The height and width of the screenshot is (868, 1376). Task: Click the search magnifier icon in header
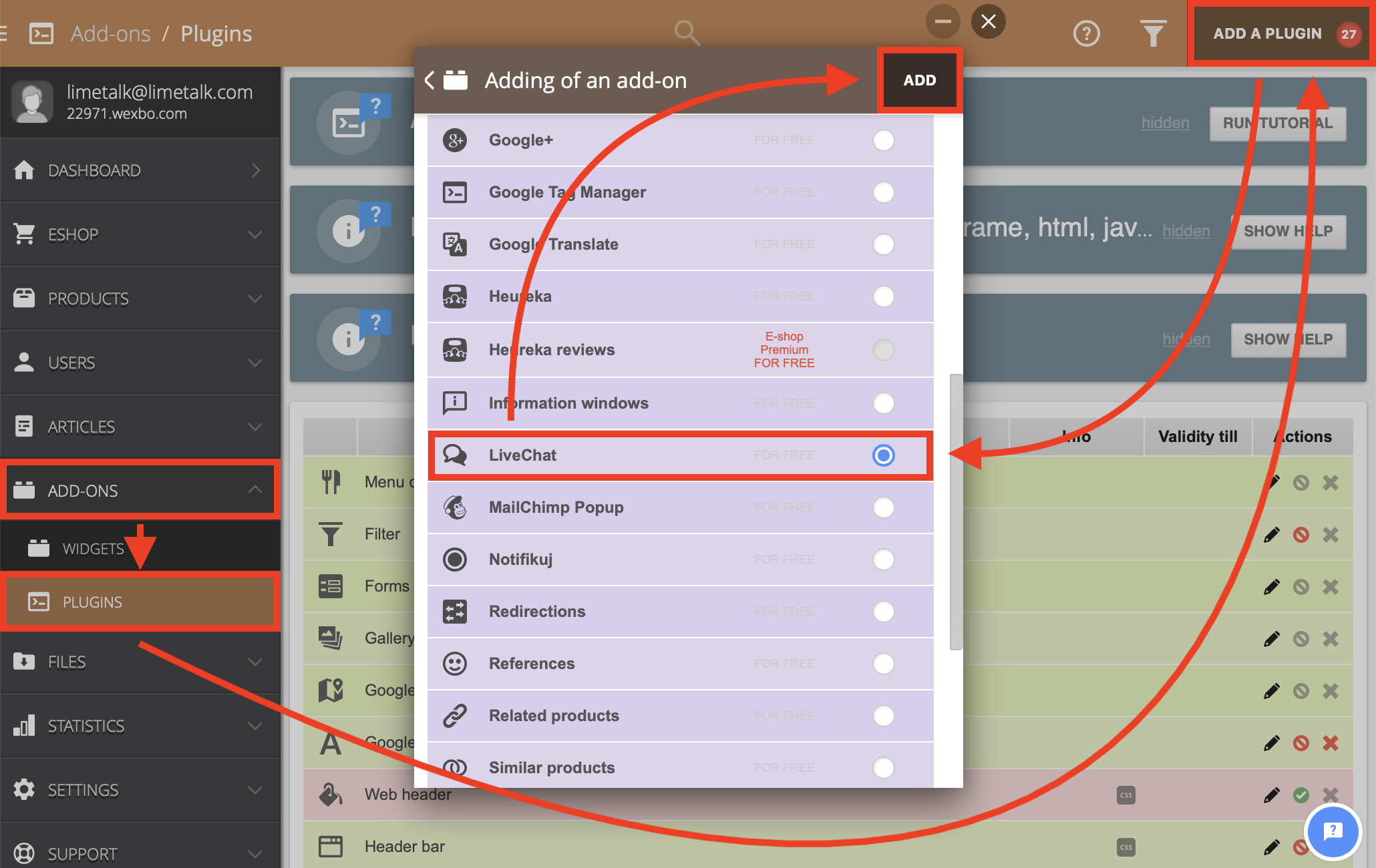[x=687, y=33]
